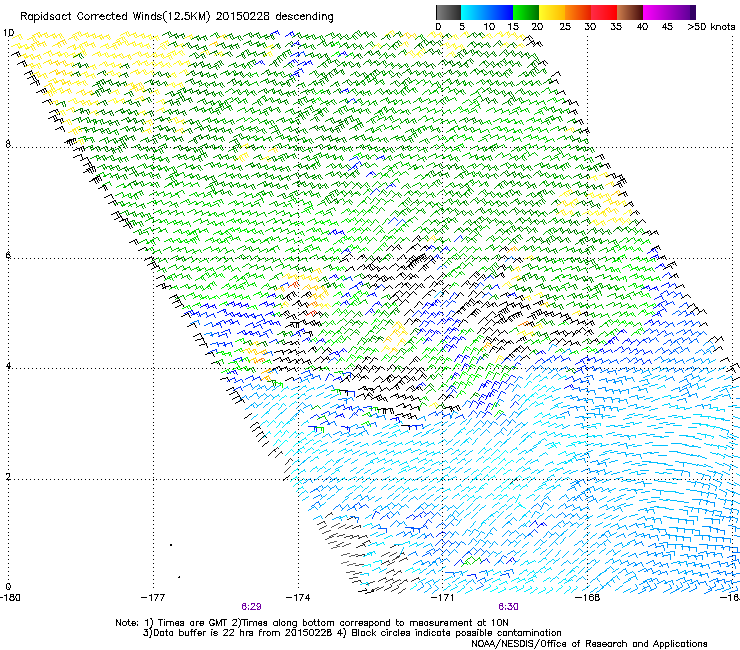Click the longitude label '-168'

588,598
